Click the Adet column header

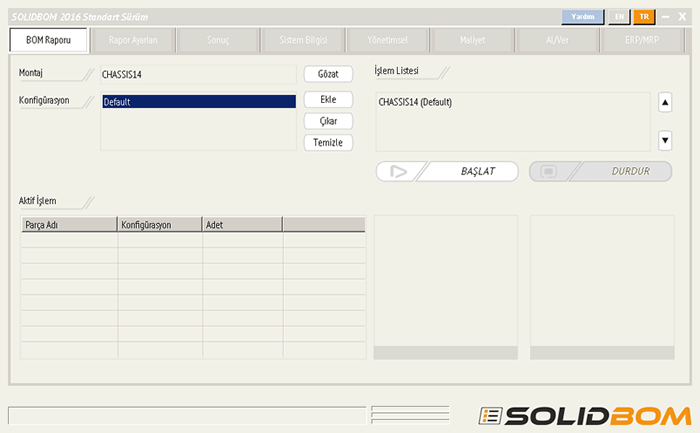(242, 225)
